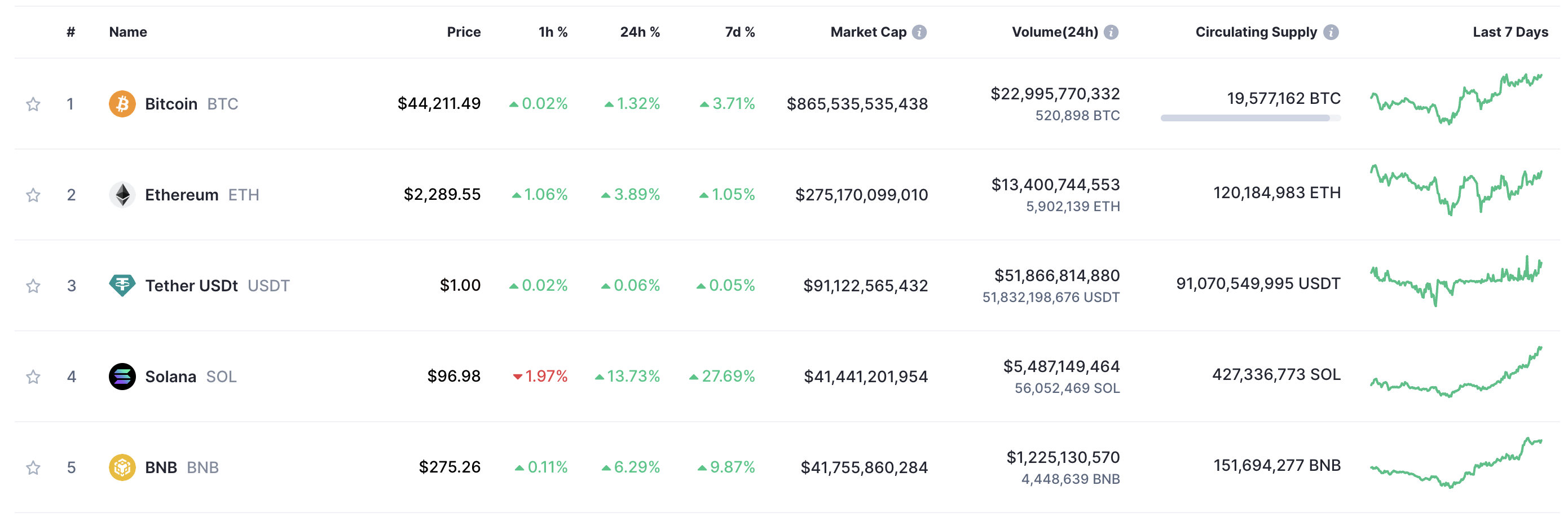Click the Tether USDt logo icon
Screen dimensions: 1568x516
pyautogui.click(x=122, y=285)
